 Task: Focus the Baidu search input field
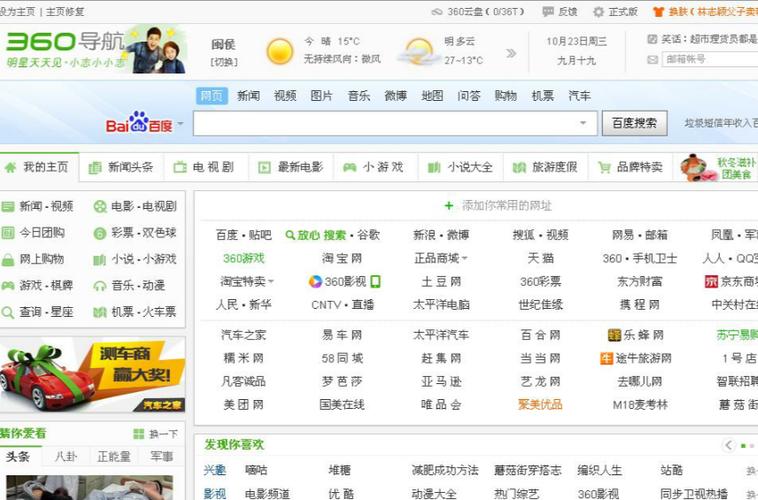[x=395, y=123]
